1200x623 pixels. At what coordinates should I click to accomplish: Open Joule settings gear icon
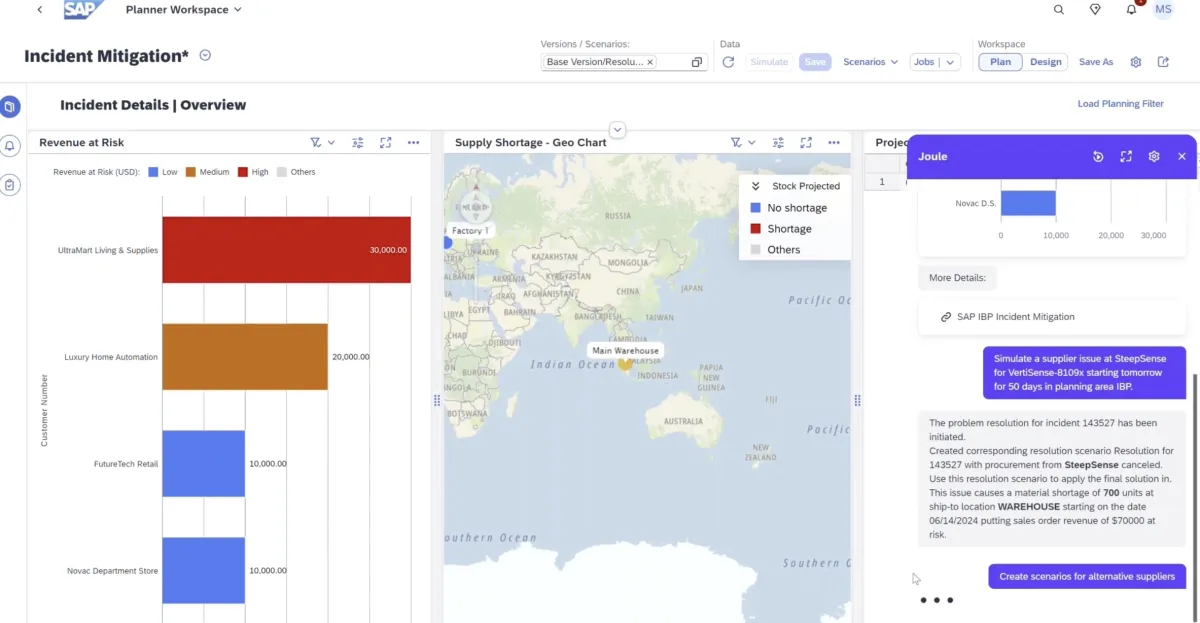1154,156
